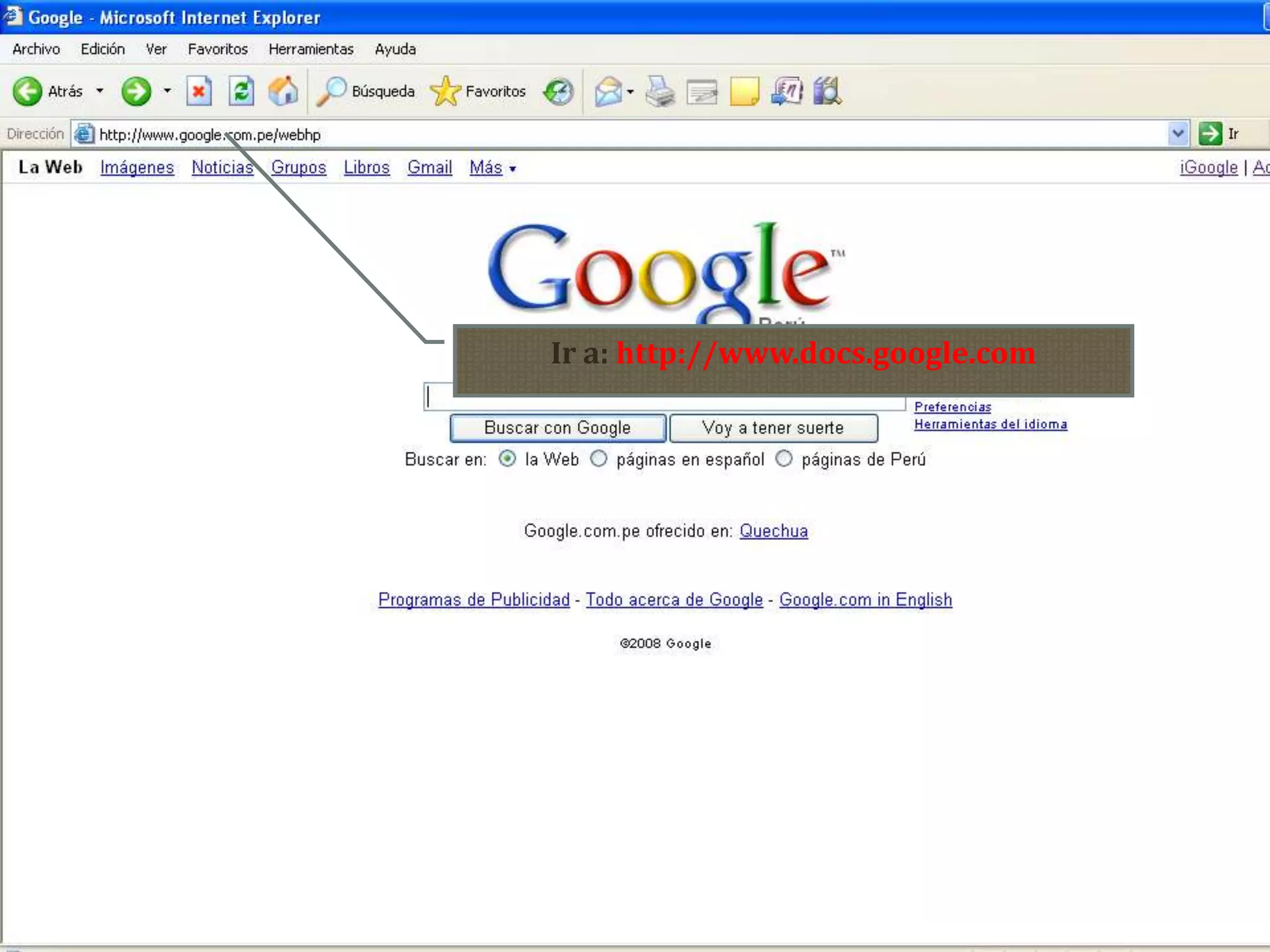Image resolution: width=1270 pixels, height=952 pixels.
Task: Open the History clock icon
Action: [558, 92]
